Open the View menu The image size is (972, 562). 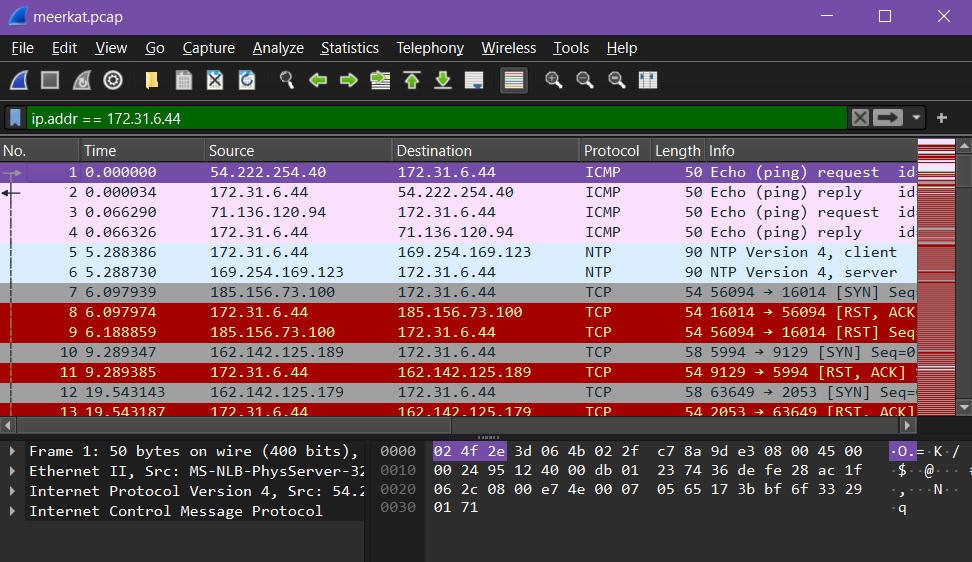coord(111,48)
